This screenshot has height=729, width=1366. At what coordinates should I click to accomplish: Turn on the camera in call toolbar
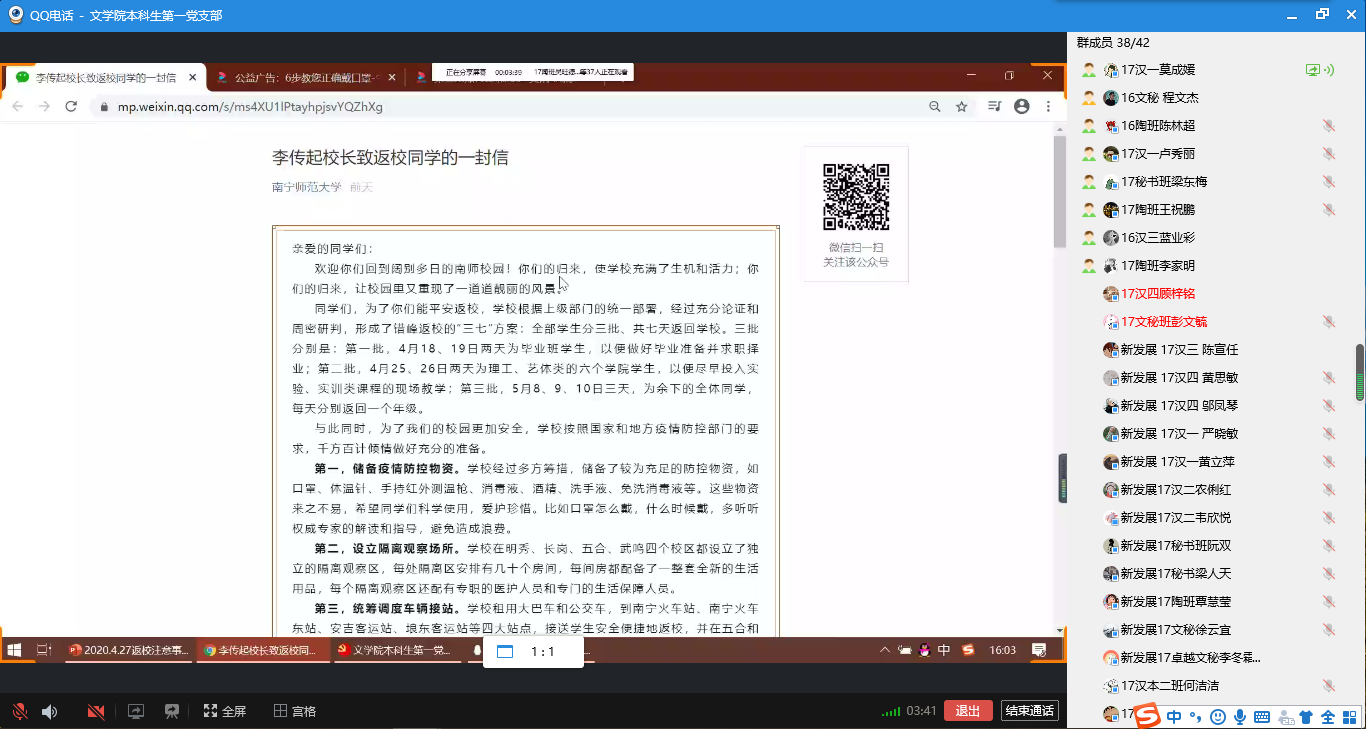point(96,712)
